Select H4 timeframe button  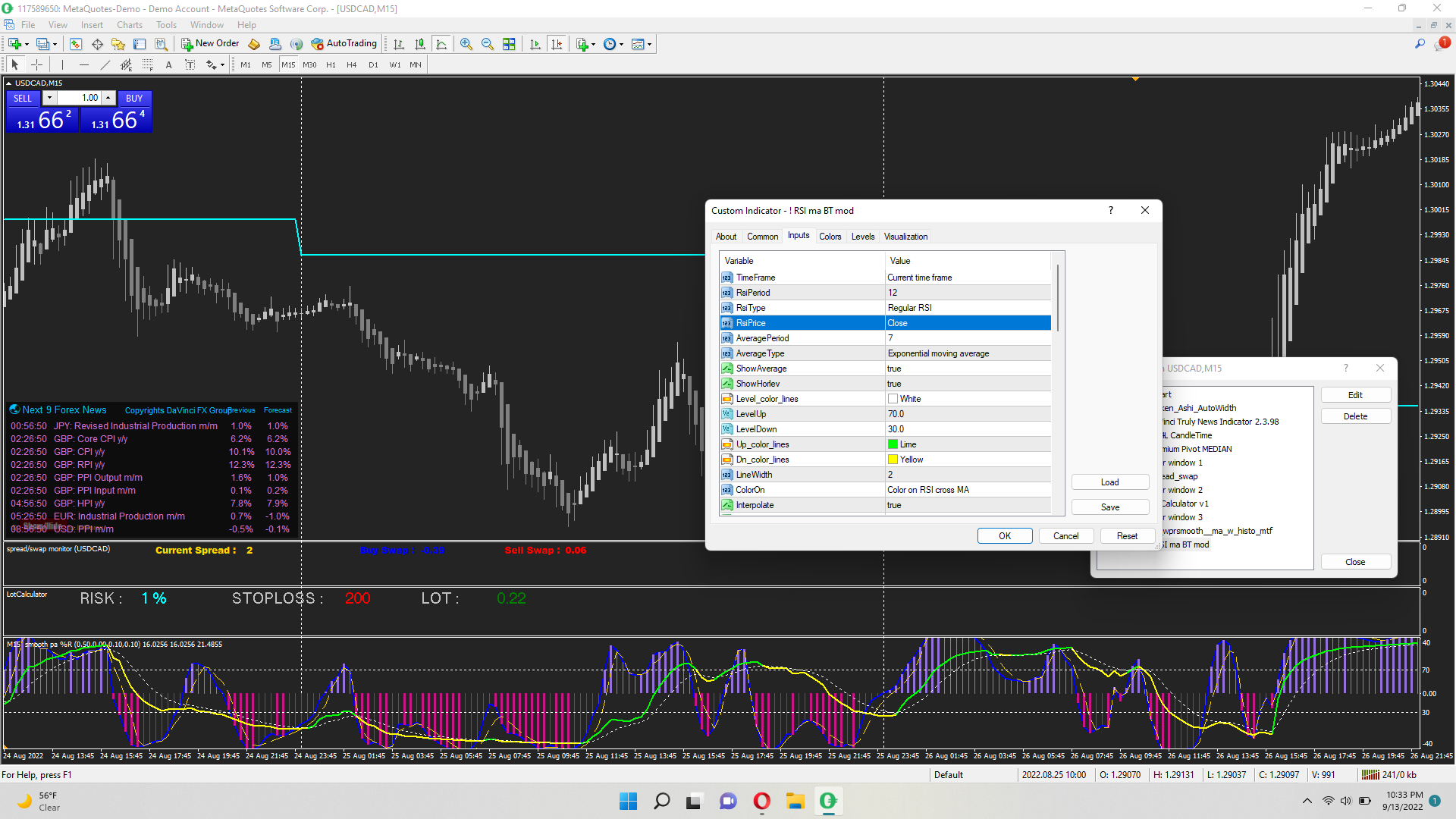pyautogui.click(x=351, y=64)
